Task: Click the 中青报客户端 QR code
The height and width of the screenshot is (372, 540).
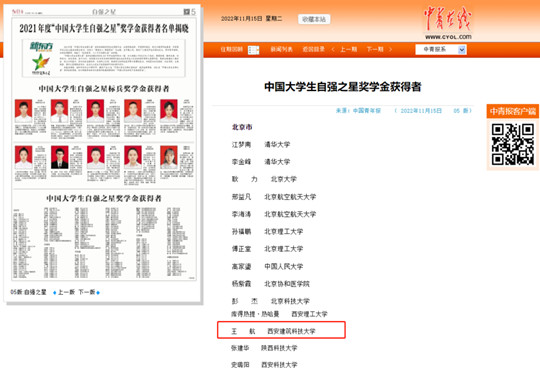Action: click(512, 144)
